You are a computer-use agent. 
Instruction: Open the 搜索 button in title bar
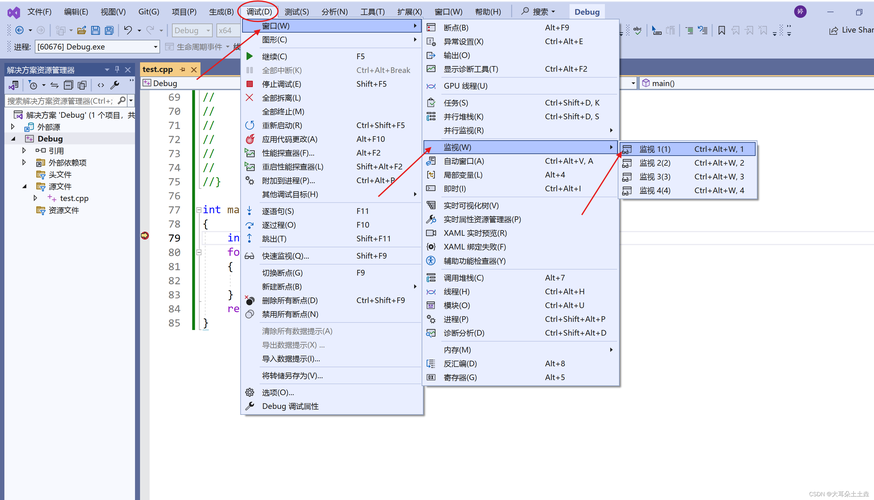(x=538, y=11)
